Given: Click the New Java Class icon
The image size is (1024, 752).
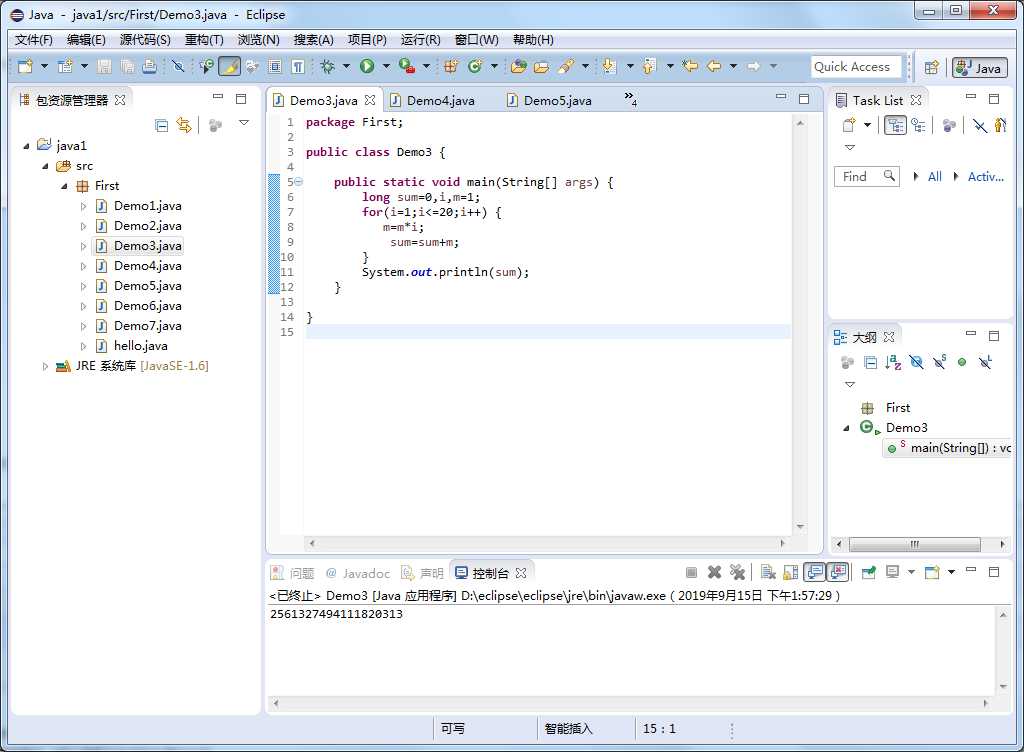Looking at the screenshot, I should pyautogui.click(x=475, y=66).
